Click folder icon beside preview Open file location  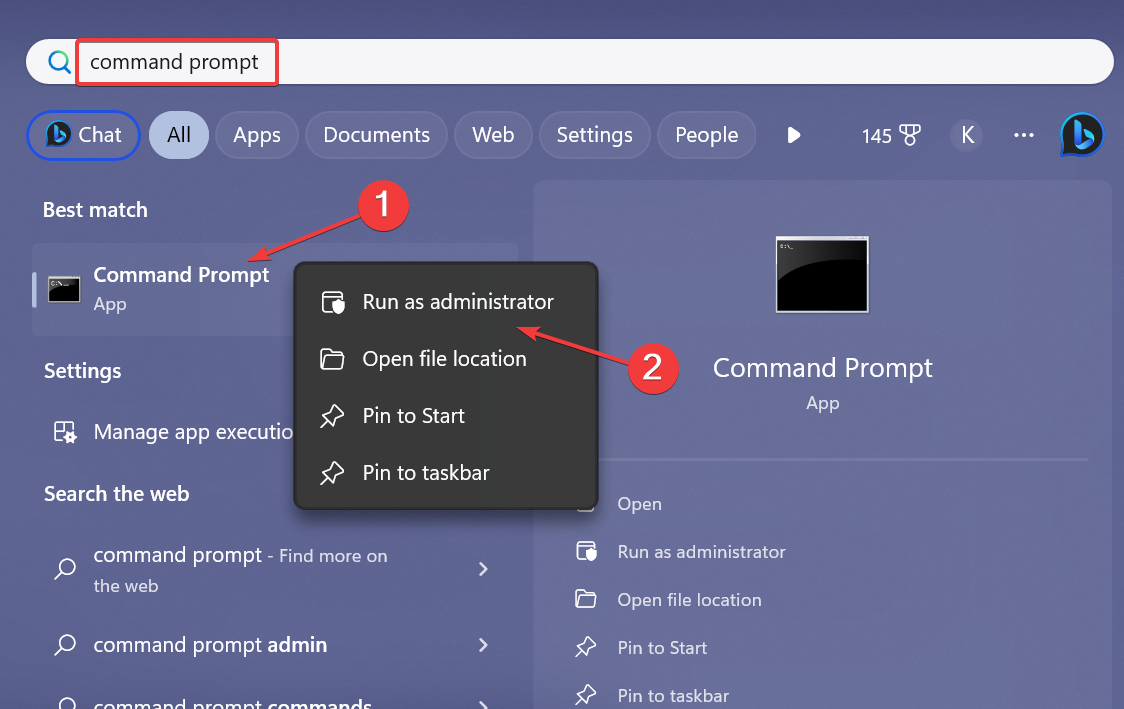(586, 599)
